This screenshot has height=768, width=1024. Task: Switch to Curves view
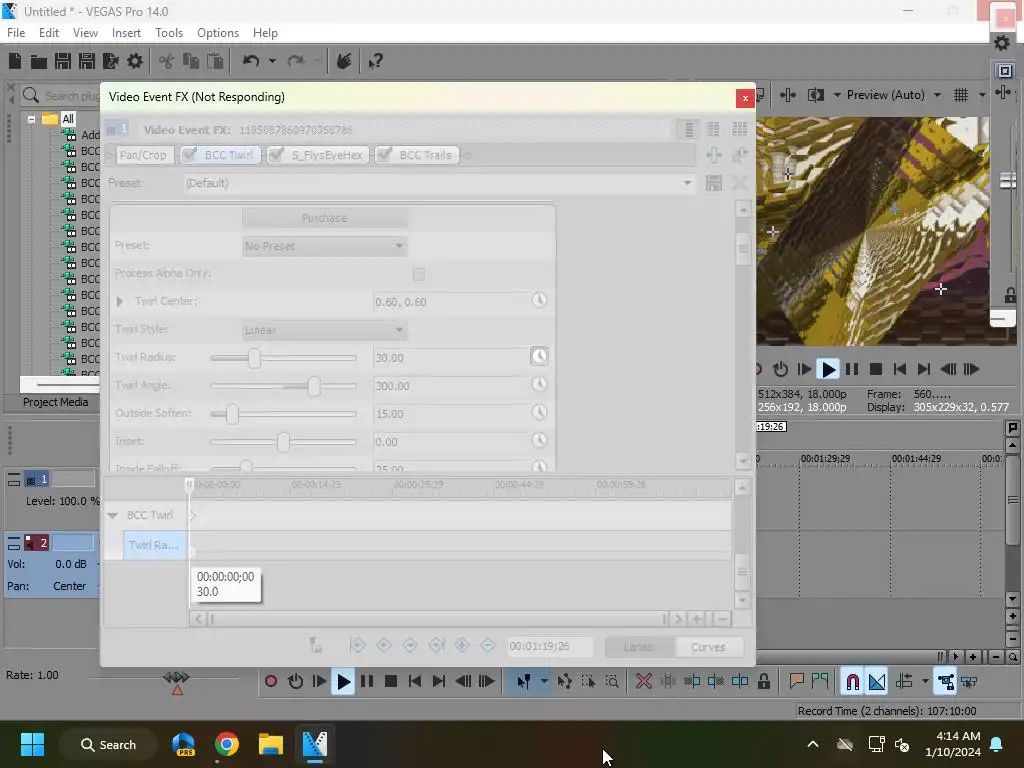pyautogui.click(x=709, y=647)
